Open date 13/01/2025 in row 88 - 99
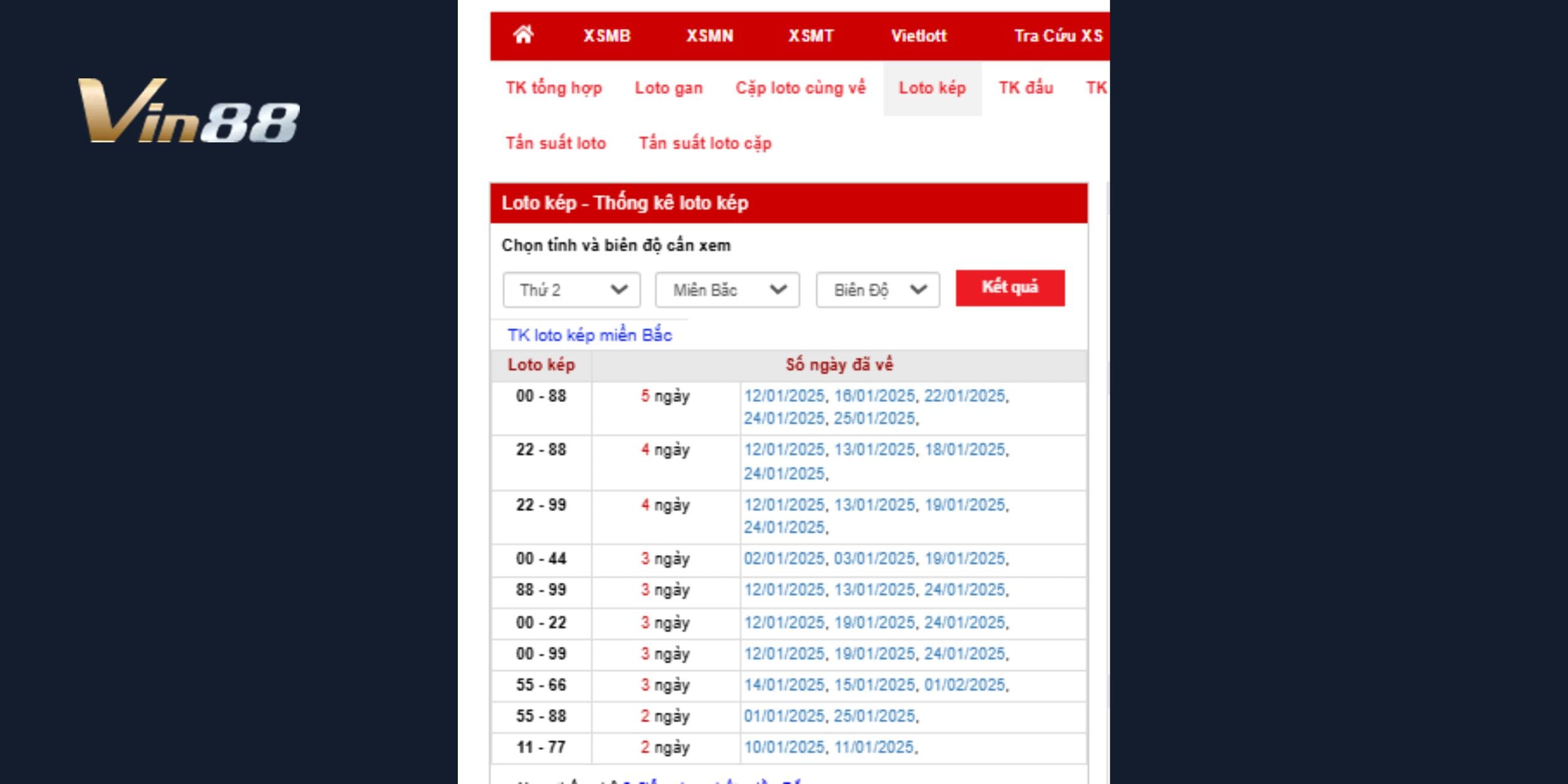Viewport: 1568px width, 784px height. point(874,590)
